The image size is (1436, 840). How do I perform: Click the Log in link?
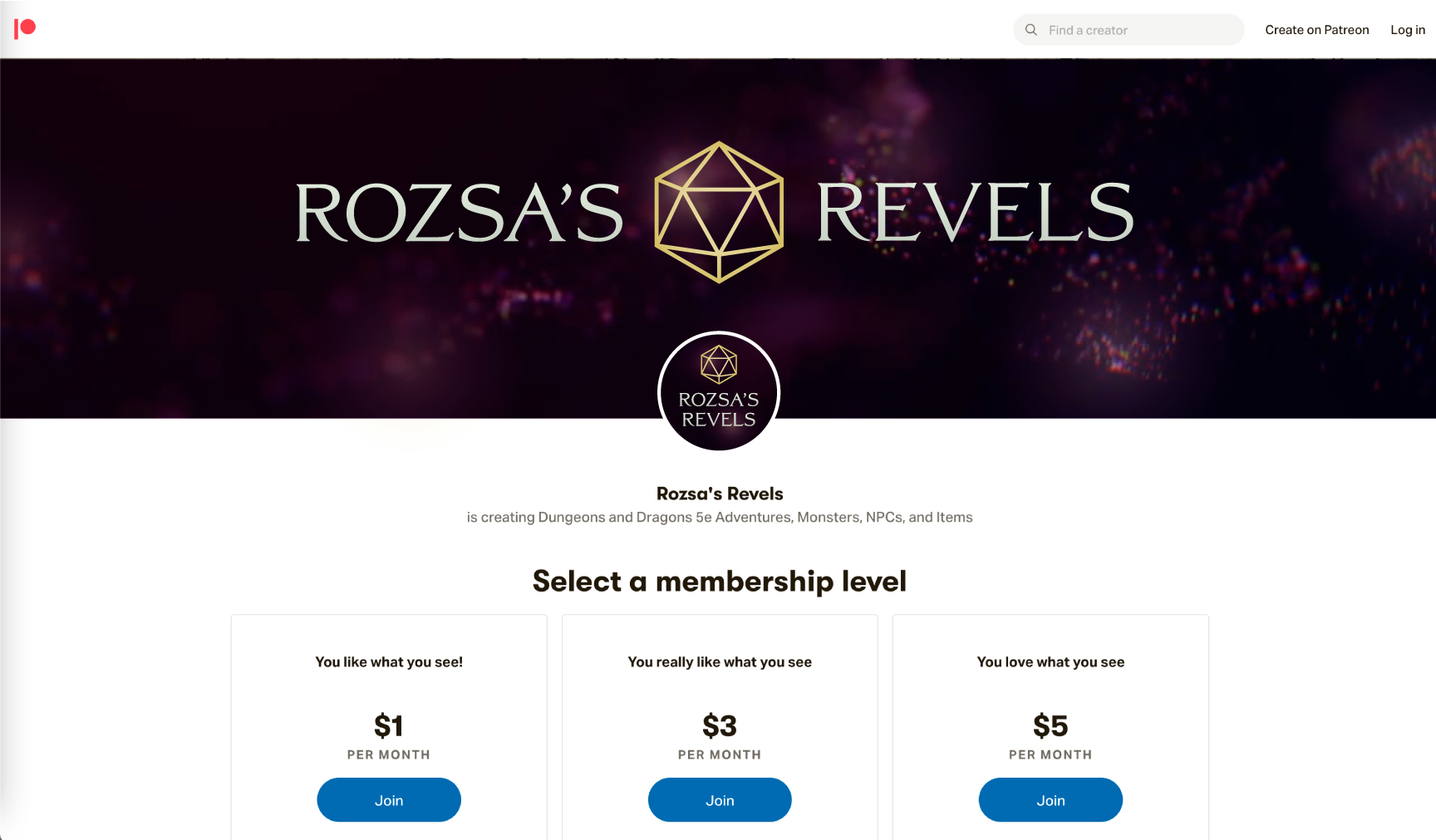coord(1408,30)
